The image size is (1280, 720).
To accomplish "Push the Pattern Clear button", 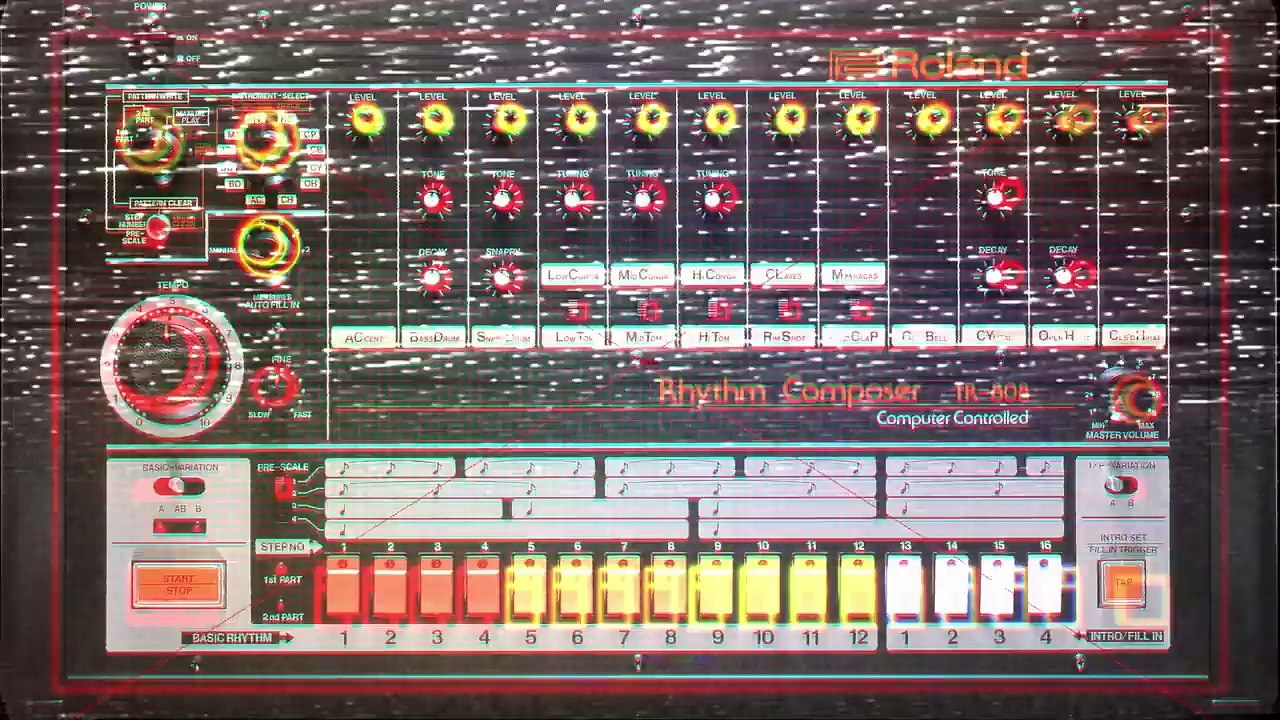I will pyautogui.click(x=158, y=229).
